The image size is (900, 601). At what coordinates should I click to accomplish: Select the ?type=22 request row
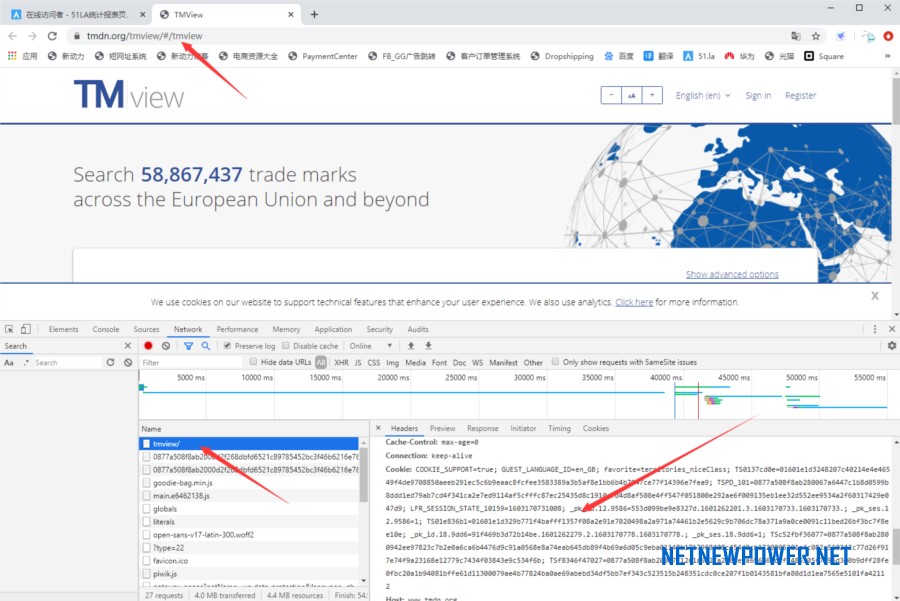(x=249, y=548)
